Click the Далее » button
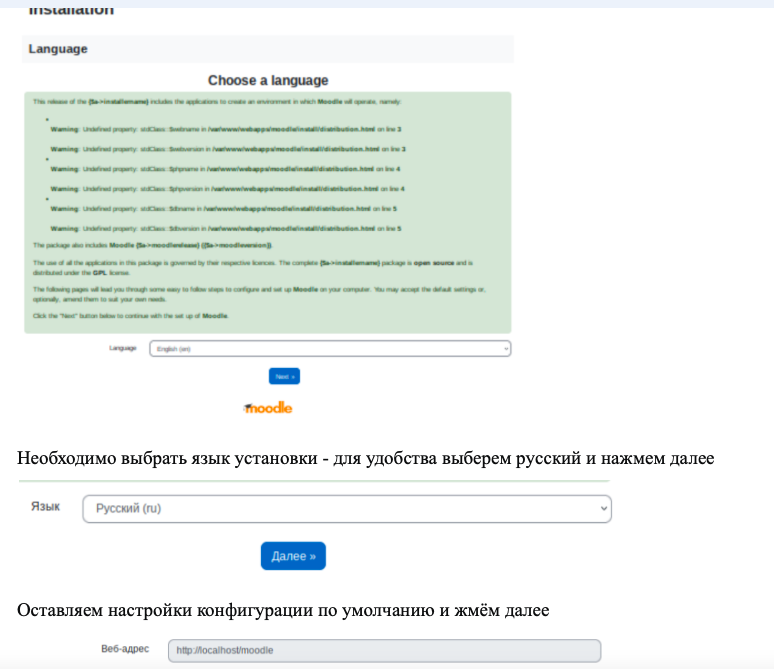Screen dimensions: 774x669 click(x=293, y=556)
